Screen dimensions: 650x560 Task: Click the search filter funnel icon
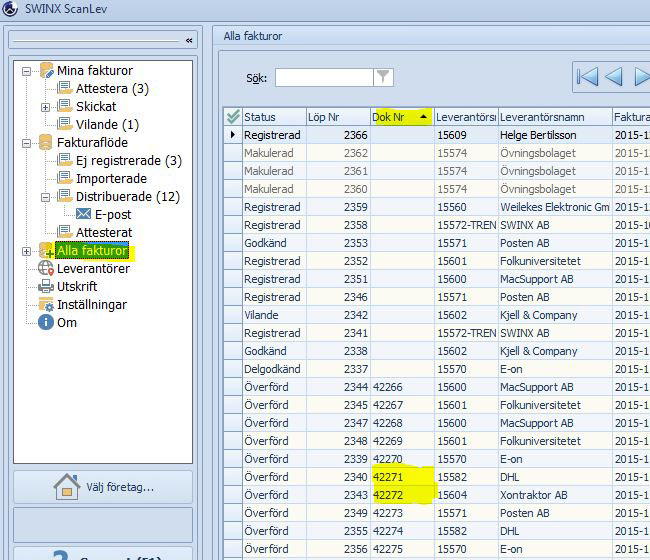[x=383, y=77]
